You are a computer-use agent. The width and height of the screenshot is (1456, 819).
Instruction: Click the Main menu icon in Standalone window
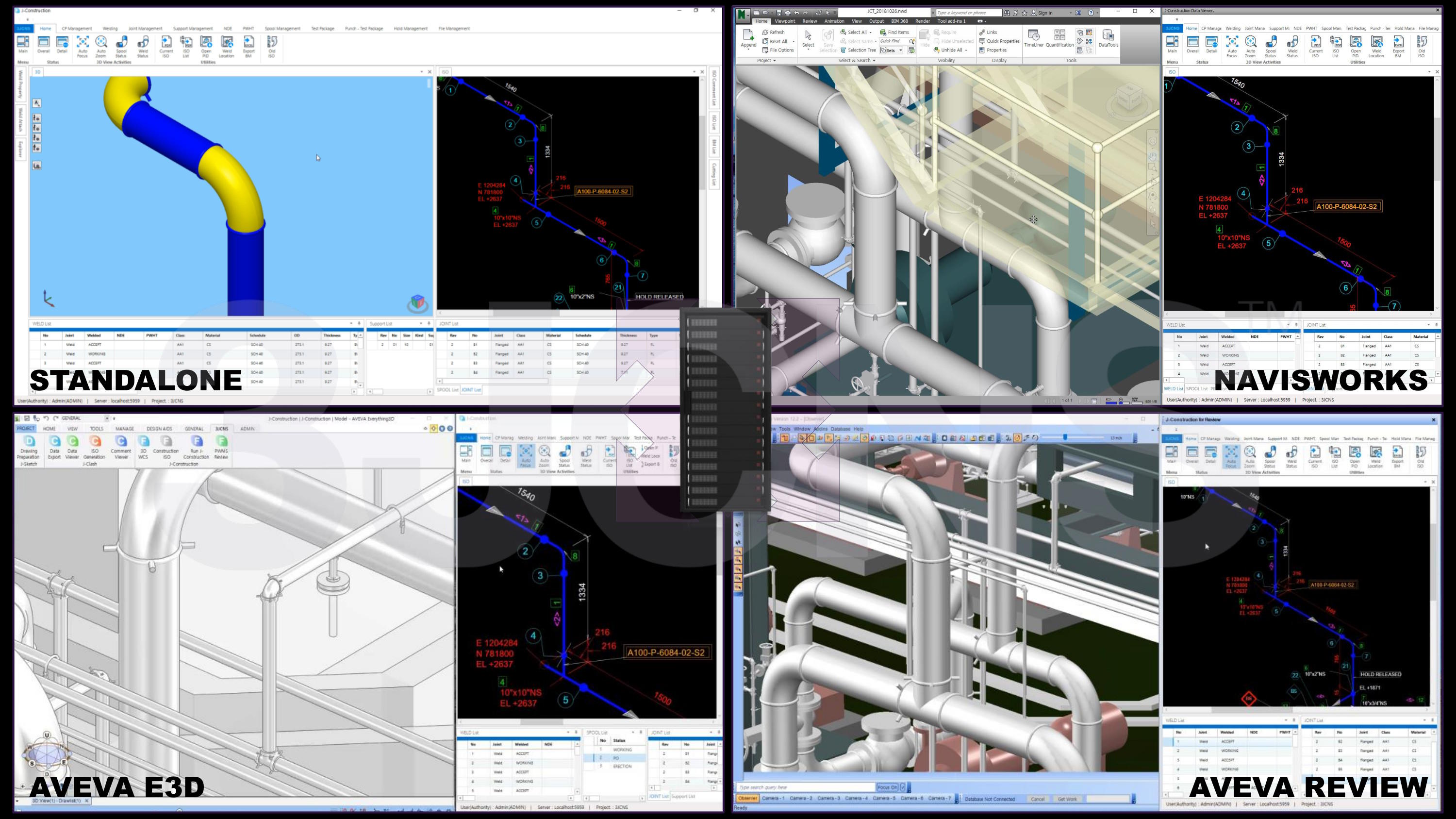pyautogui.click(x=23, y=45)
